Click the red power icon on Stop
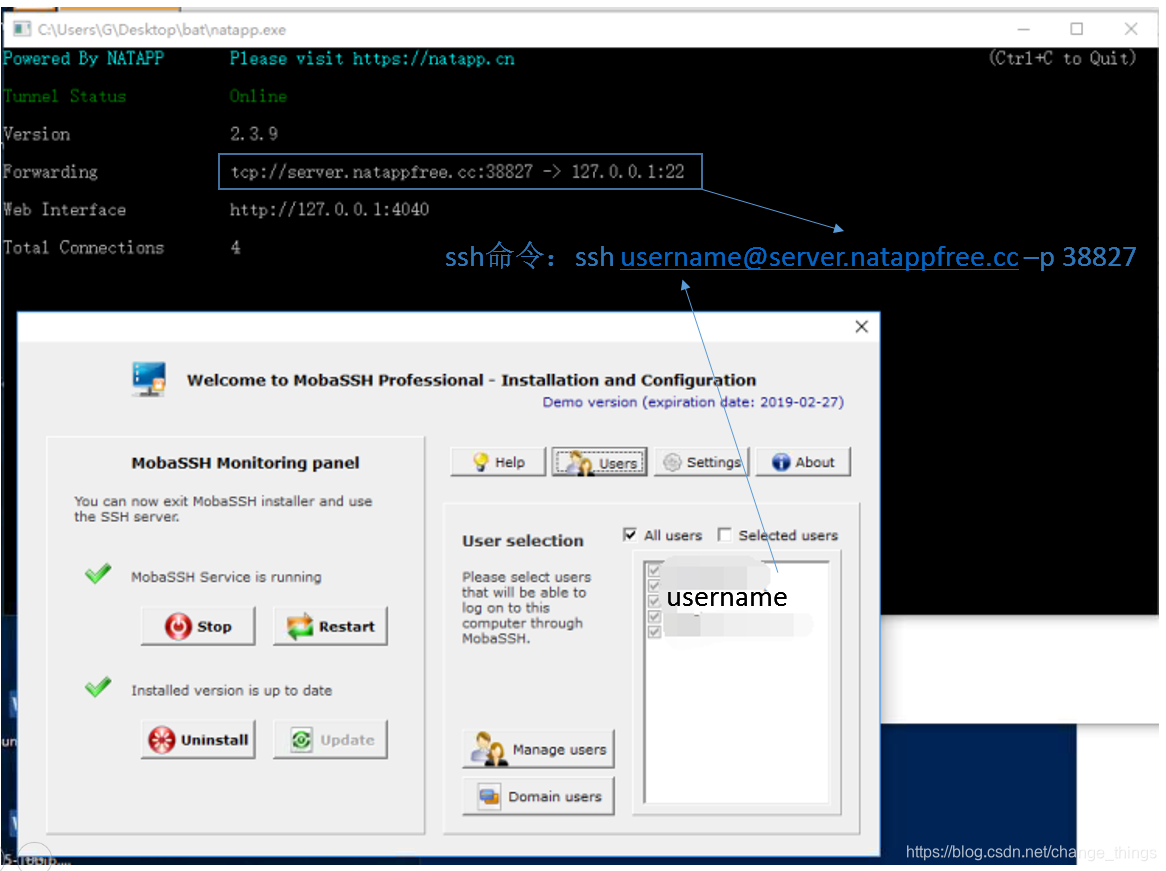This screenshot has height=871, width=1166. coord(178,626)
